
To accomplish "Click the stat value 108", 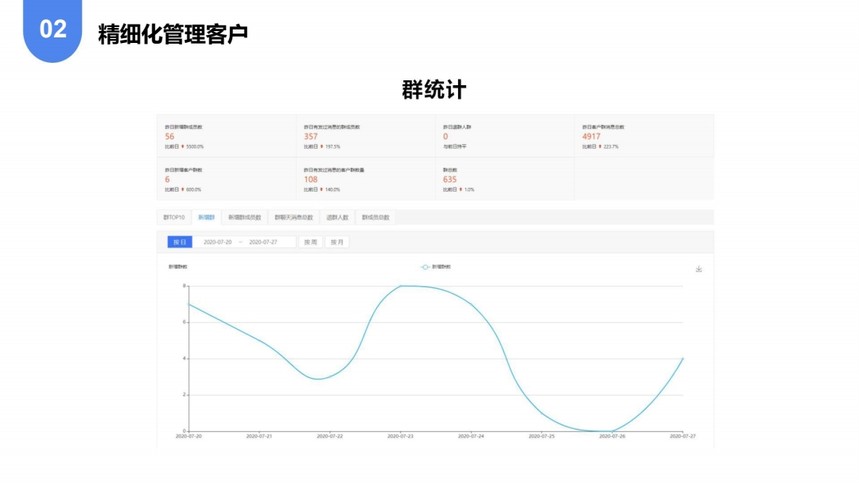I will click(x=311, y=179).
